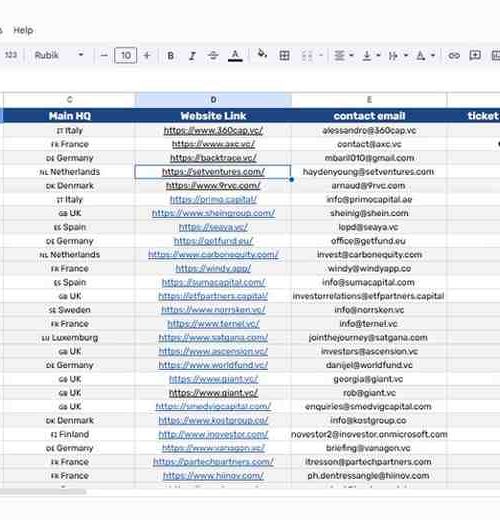Viewport: 500px width, 520px height.
Task: Open the https://getfund.eu/ link
Action: (213, 241)
